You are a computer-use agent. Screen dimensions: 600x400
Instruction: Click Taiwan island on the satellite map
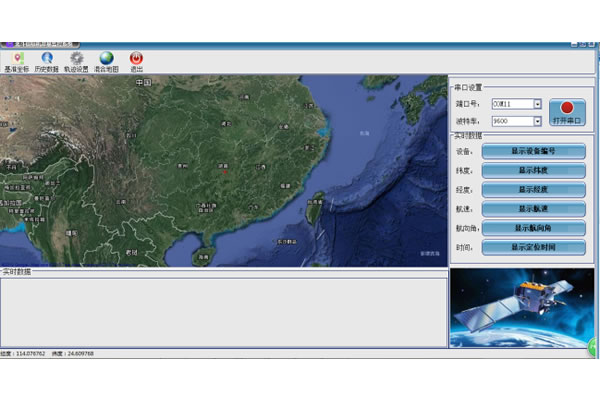coord(314,204)
